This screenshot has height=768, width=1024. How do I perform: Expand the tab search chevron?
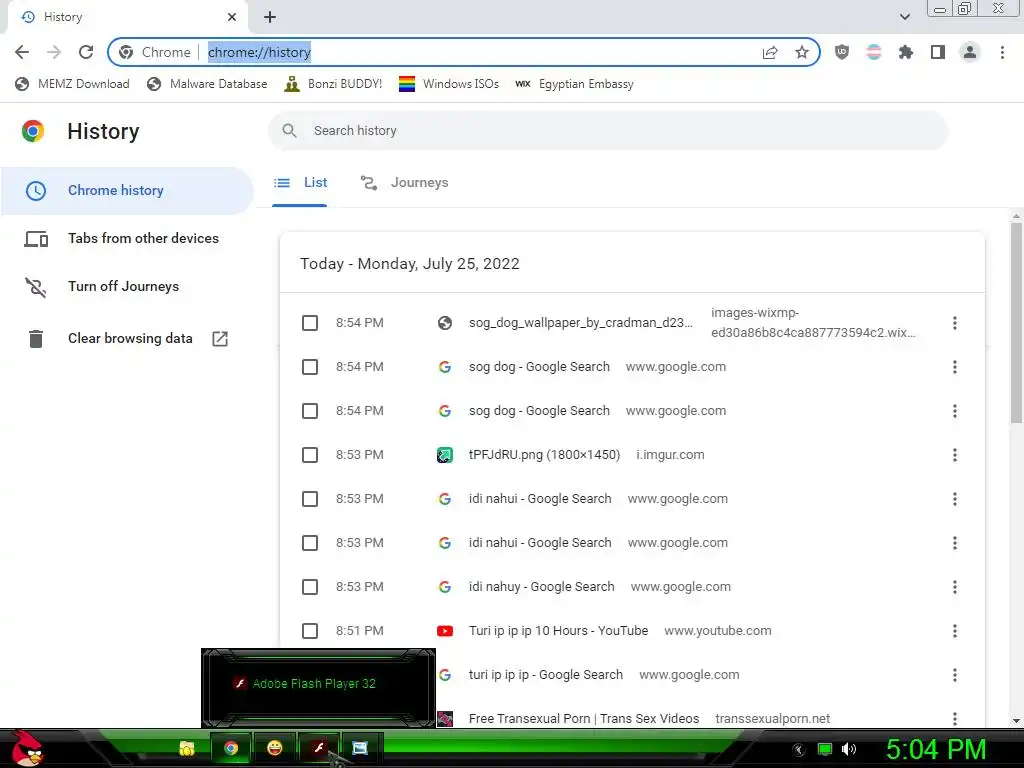pos(904,17)
